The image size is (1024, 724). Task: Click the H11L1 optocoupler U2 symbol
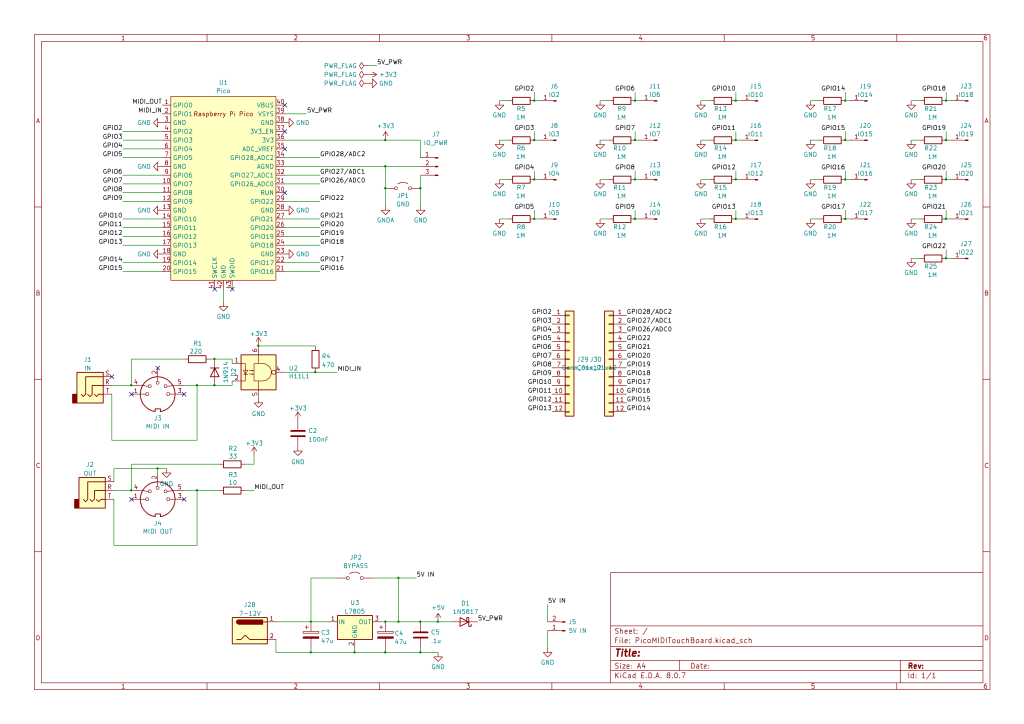(262, 374)
